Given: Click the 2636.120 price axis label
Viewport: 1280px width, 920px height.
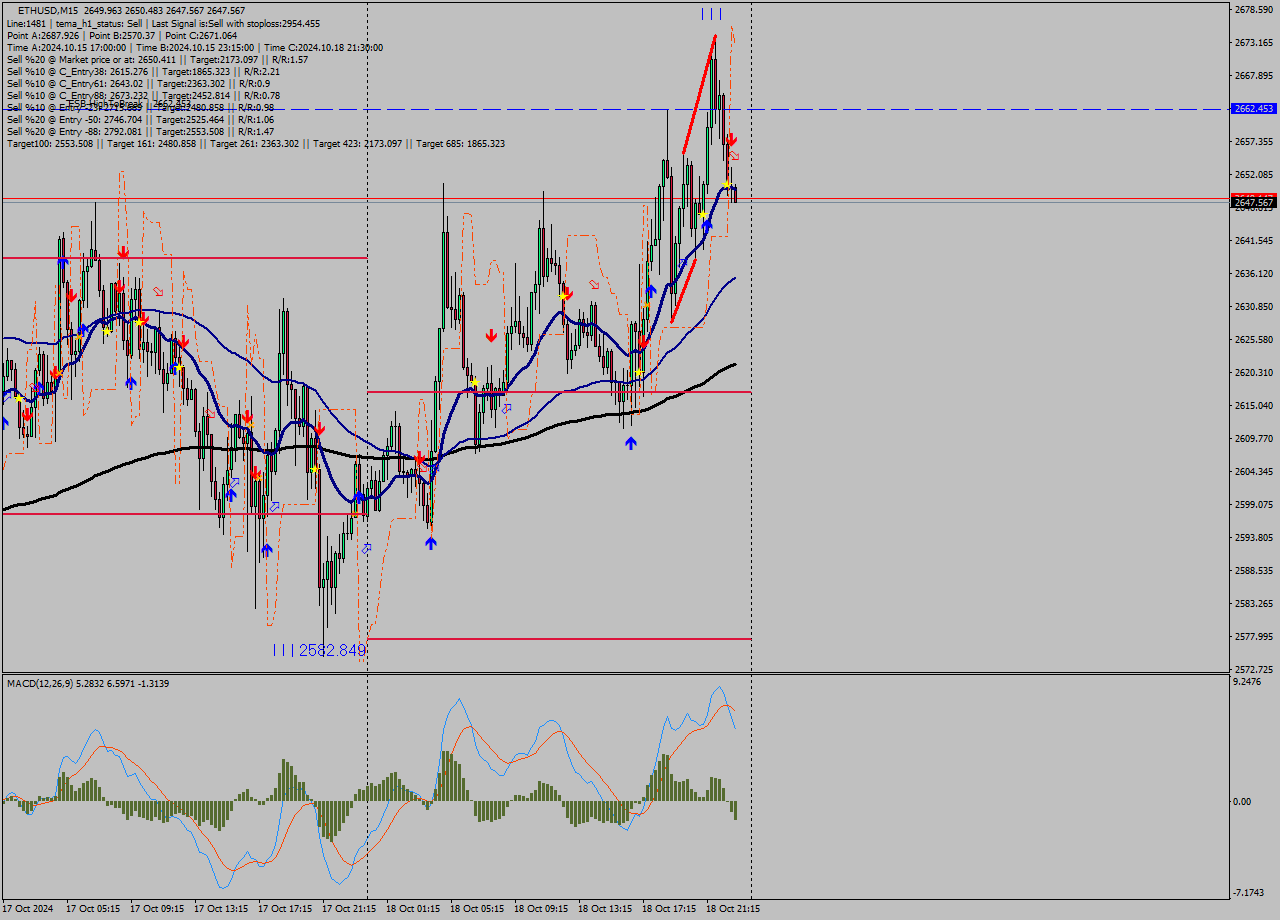Looking at the screenshot, I should tap(1254, 274).
